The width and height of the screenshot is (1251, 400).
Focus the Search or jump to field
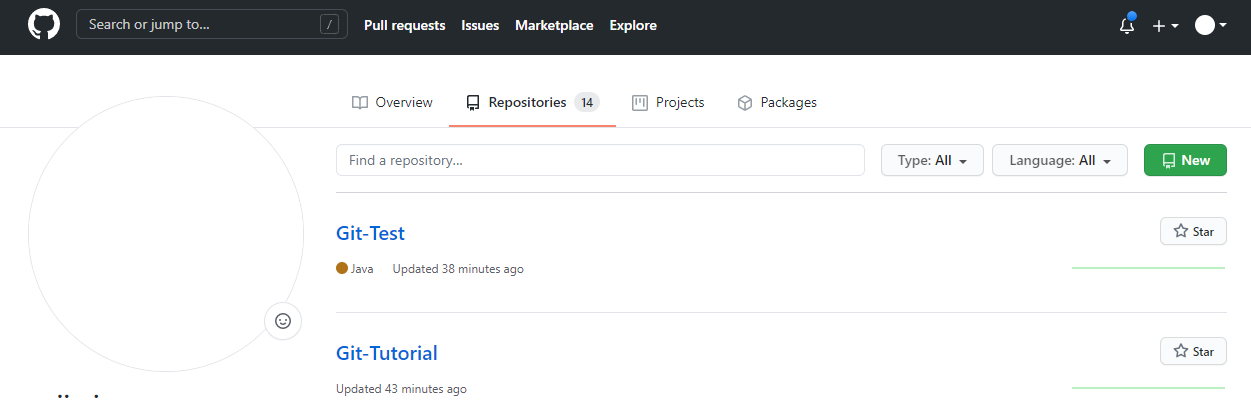212,25
